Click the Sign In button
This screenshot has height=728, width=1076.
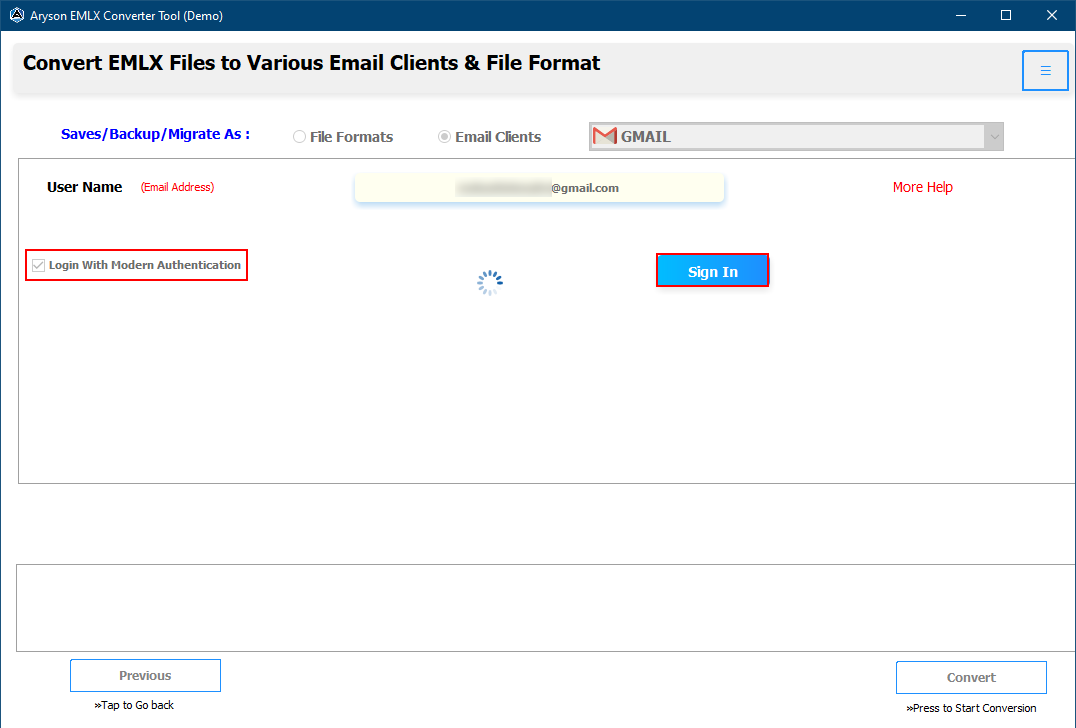point(712,271)
